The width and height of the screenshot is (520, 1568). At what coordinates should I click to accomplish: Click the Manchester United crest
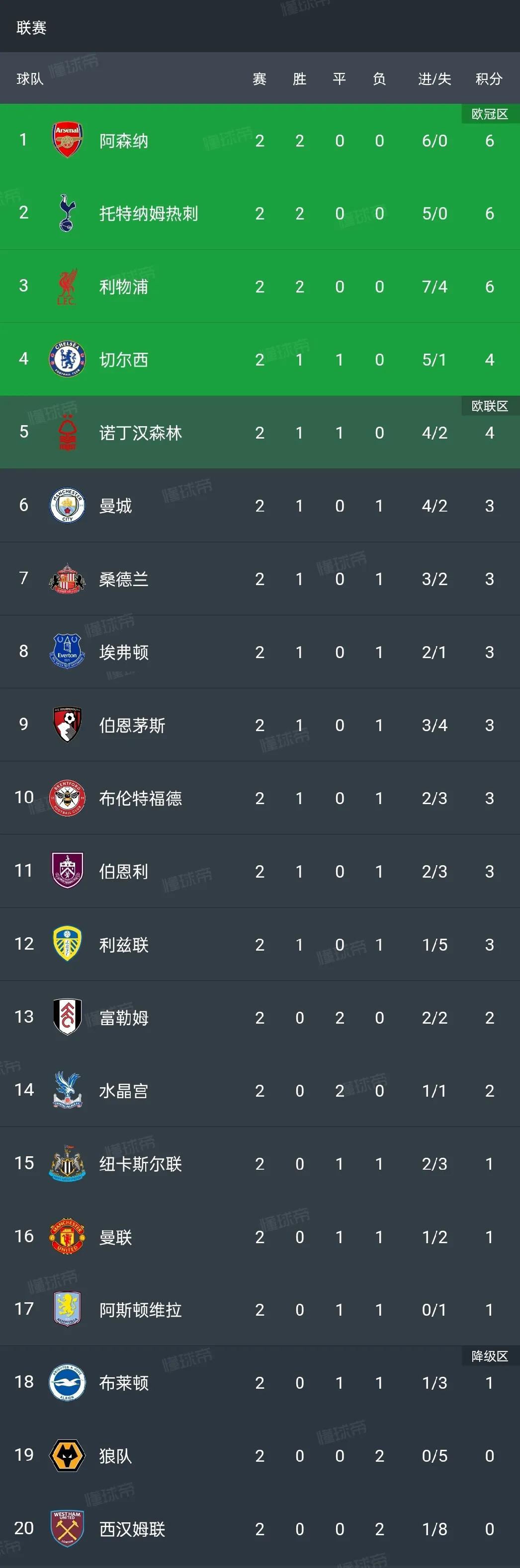(x=67, y=1236)
